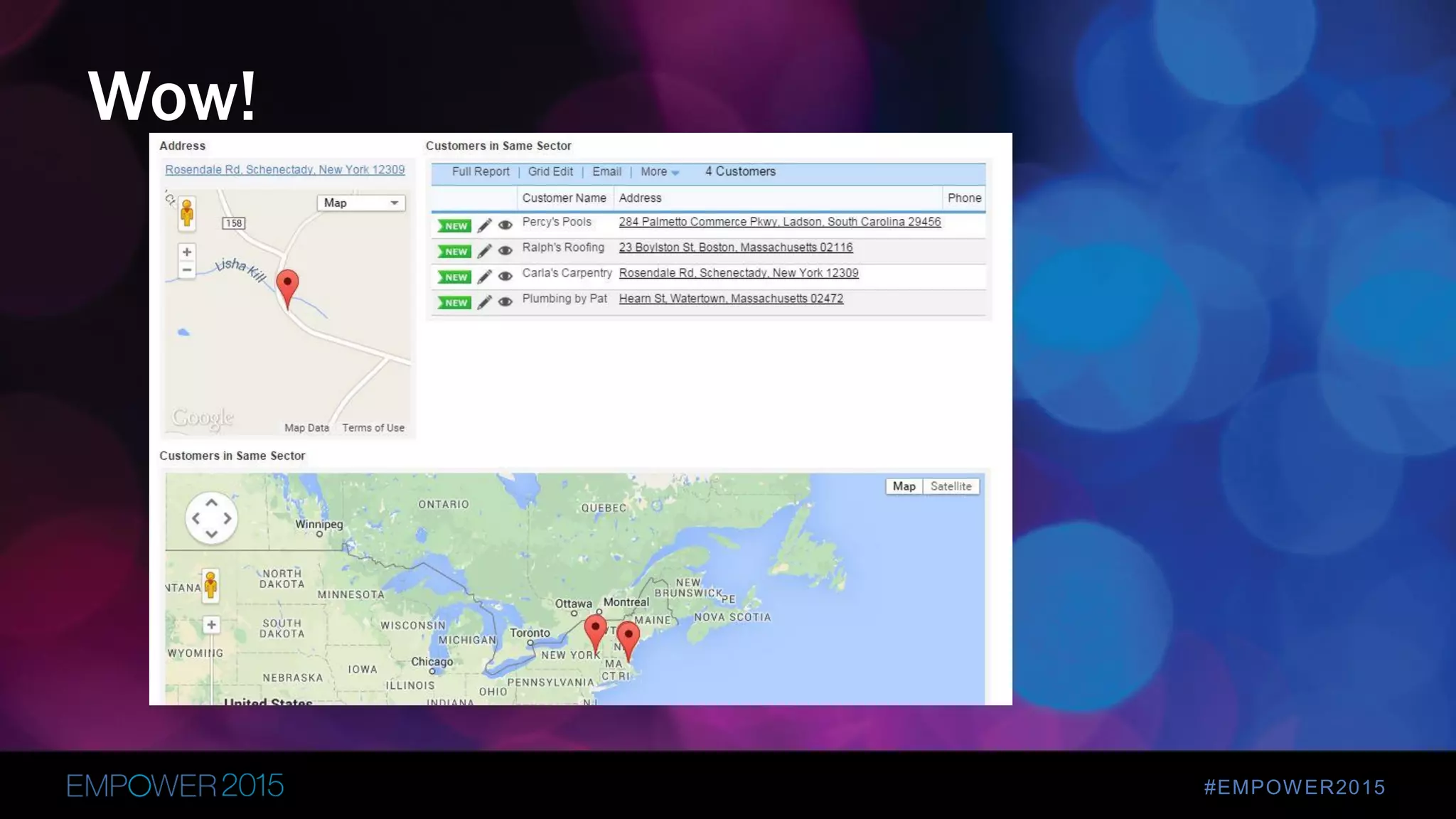Click the Email option in the customers toolbar

[x=606, y=172]
